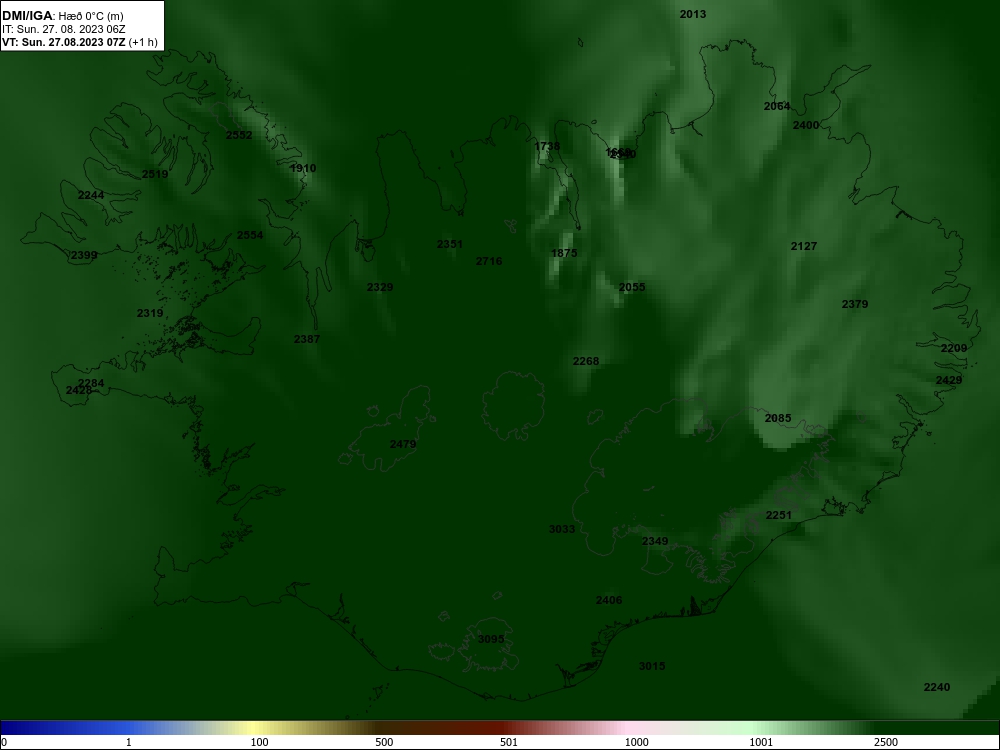Click the legend tick label 0
This screenshot has height=750, width=1000.
[x=3, y=742]
